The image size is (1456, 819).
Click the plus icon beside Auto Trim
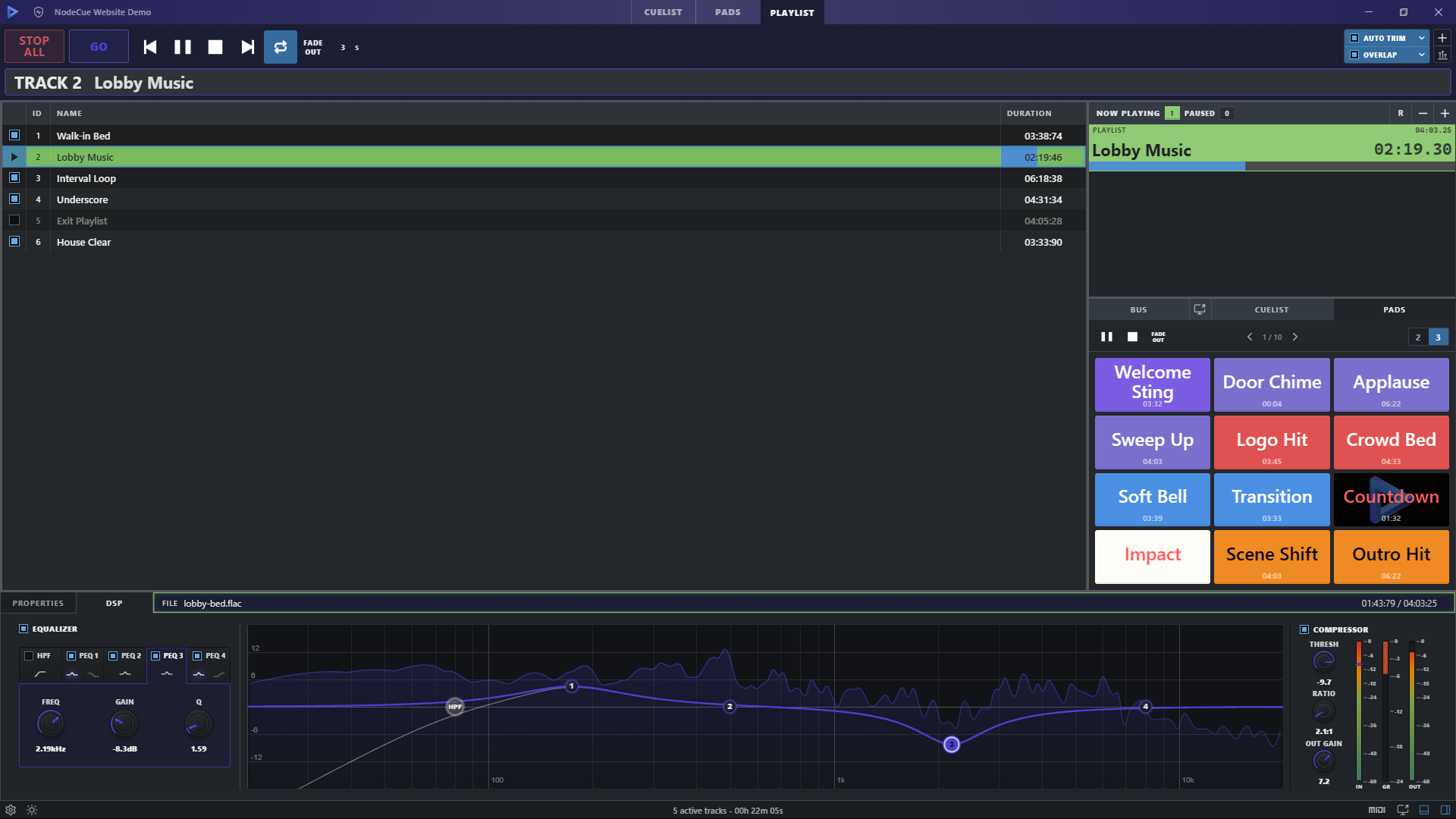click(1442, 38)
